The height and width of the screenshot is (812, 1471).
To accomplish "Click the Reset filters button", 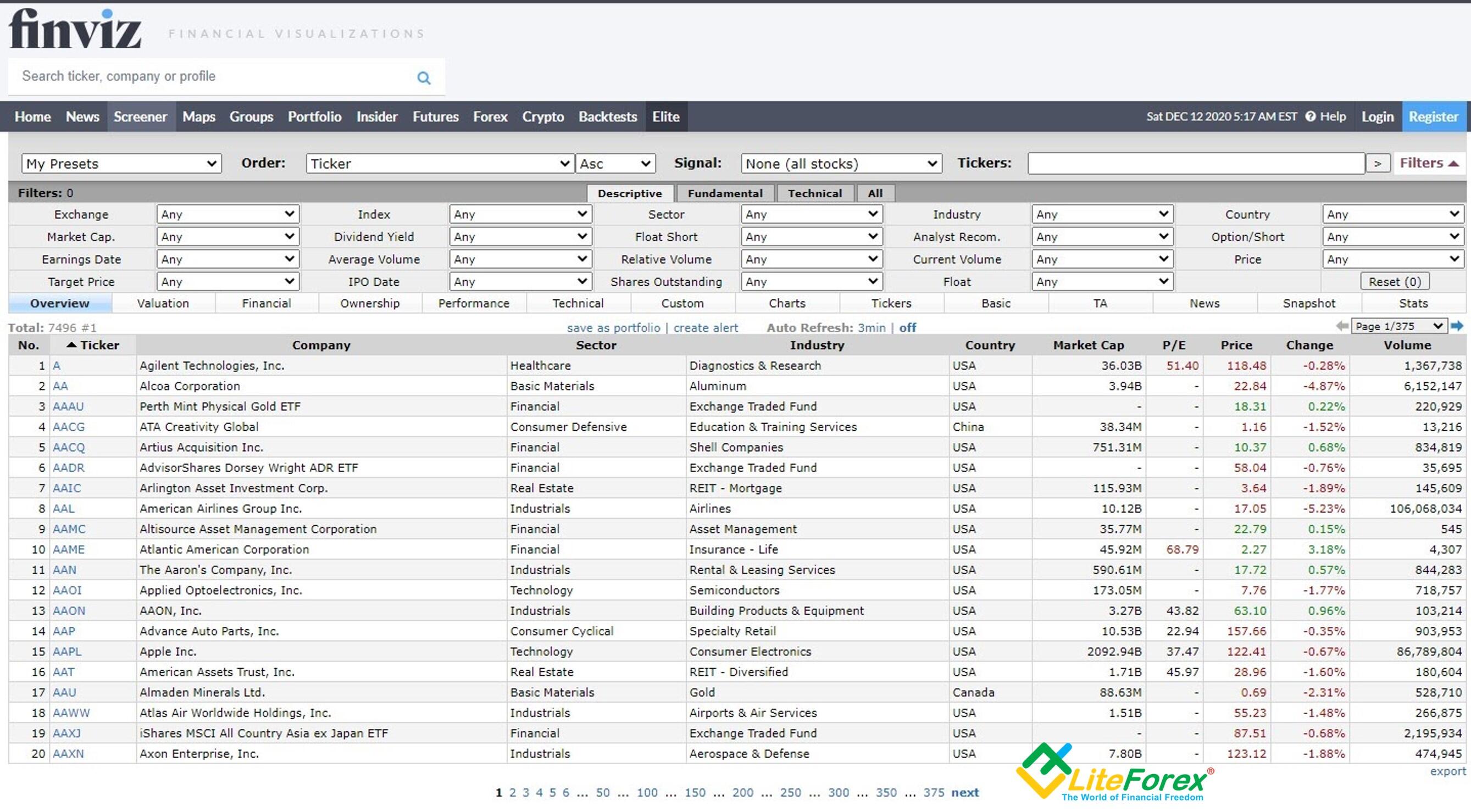I will pos(1393,282).
